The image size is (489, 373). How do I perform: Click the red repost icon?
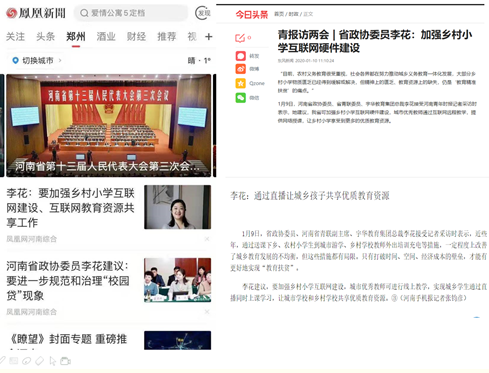[241, 56]
